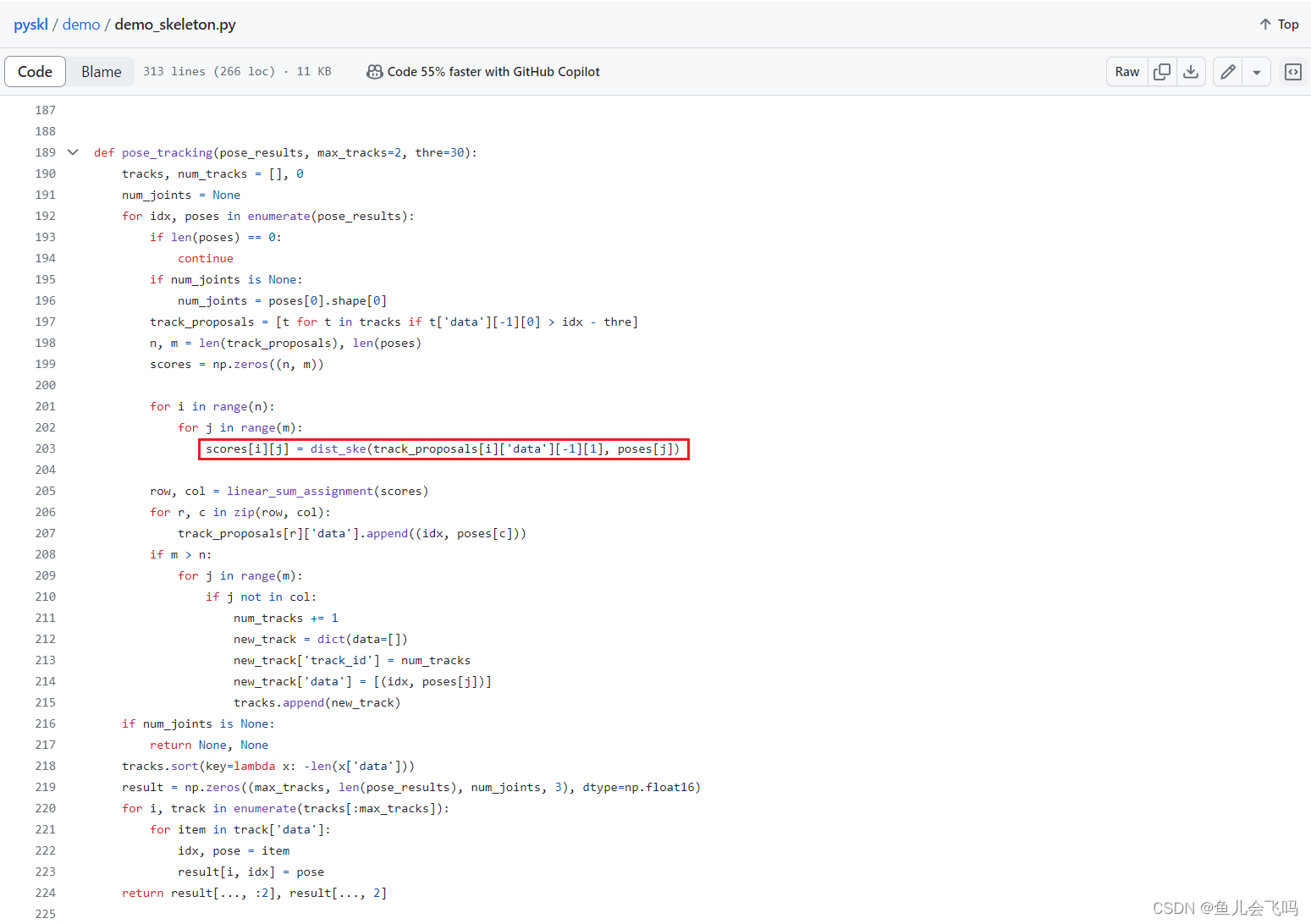Open the raw file with Raw button
This screenshot has height=924, width=1311.
[x=1126, y=72]
